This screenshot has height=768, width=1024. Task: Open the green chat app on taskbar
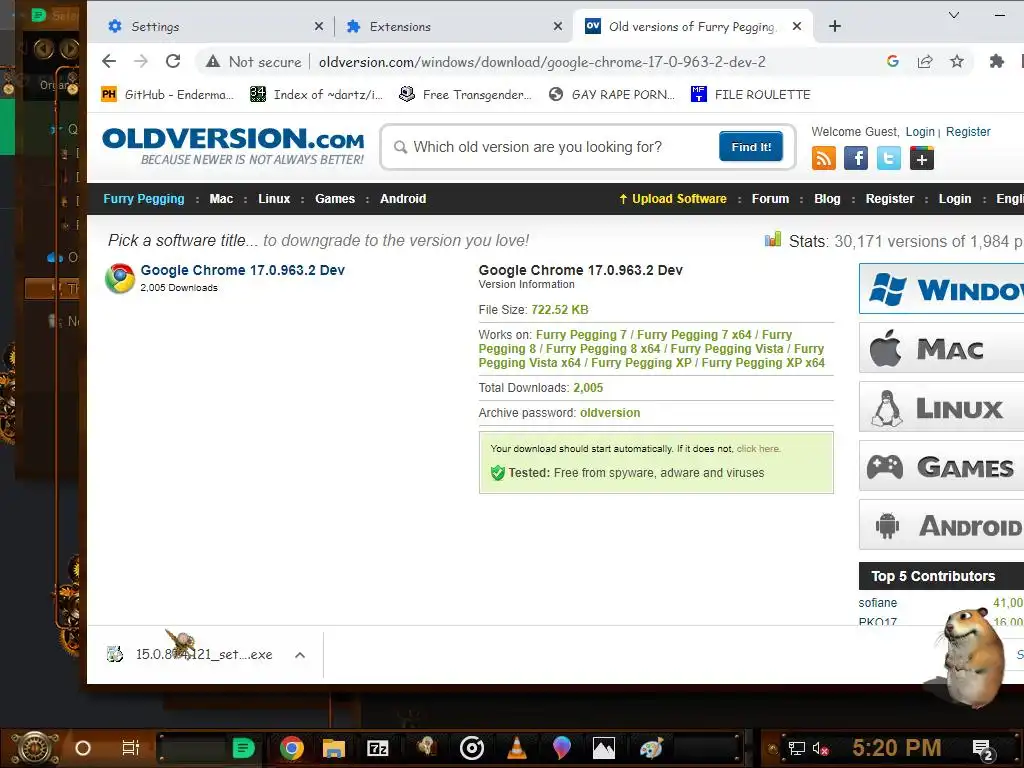point(244,748)
